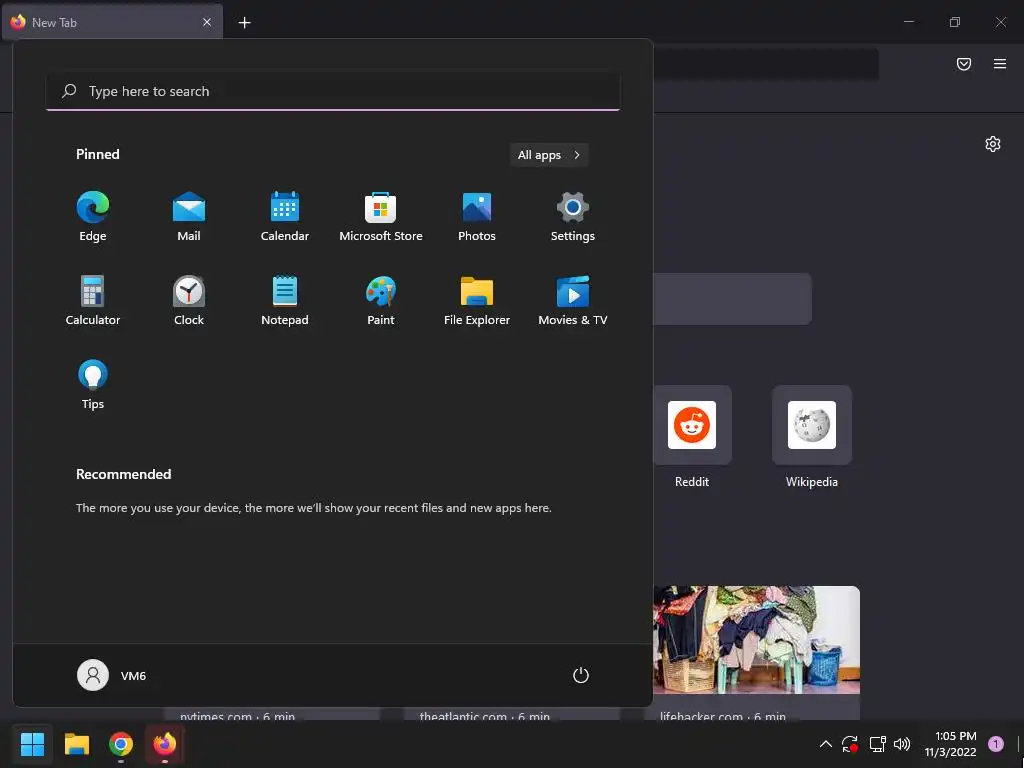The width and height of the screenshot is (1024, 768).
Task: Open Microsoft Store from Start menu
Action: pyautogui.click(x=381, y=217)
